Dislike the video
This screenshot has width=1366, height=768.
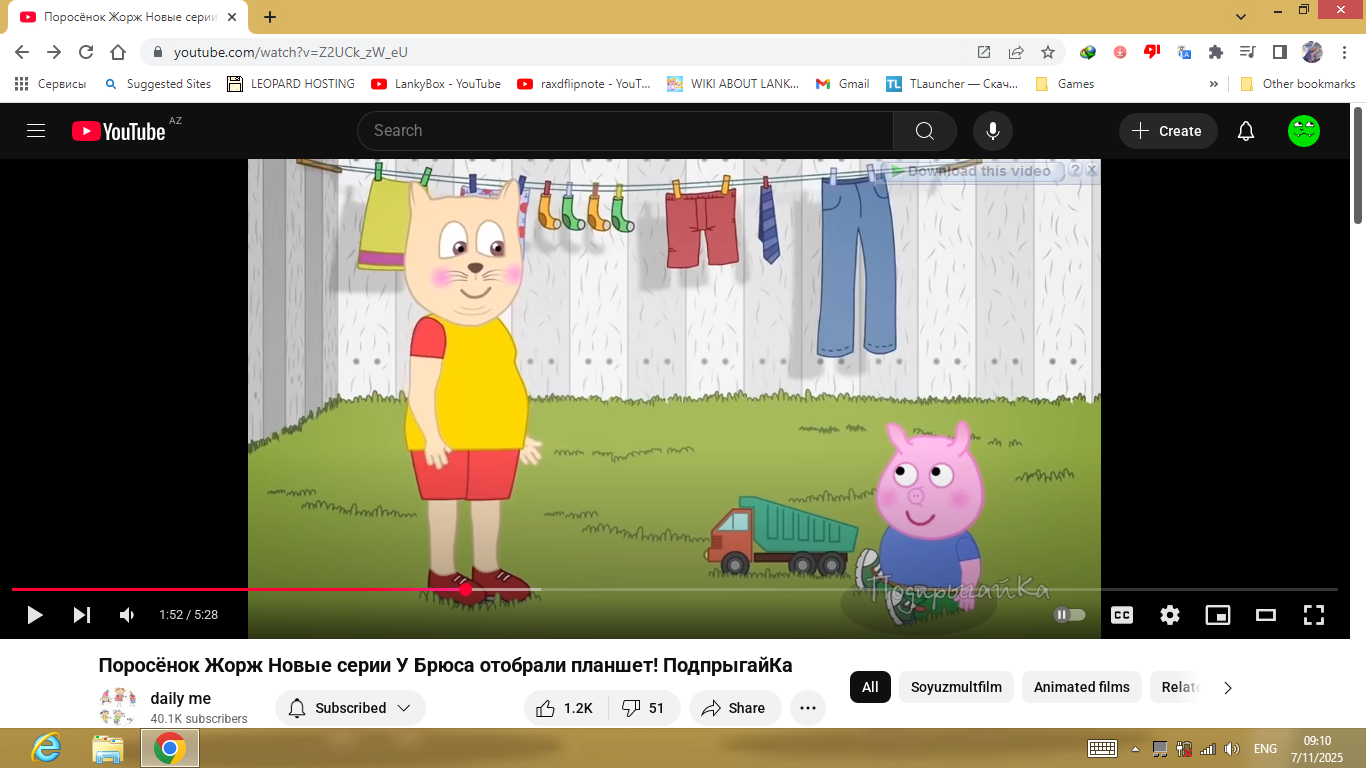point(643,708)
